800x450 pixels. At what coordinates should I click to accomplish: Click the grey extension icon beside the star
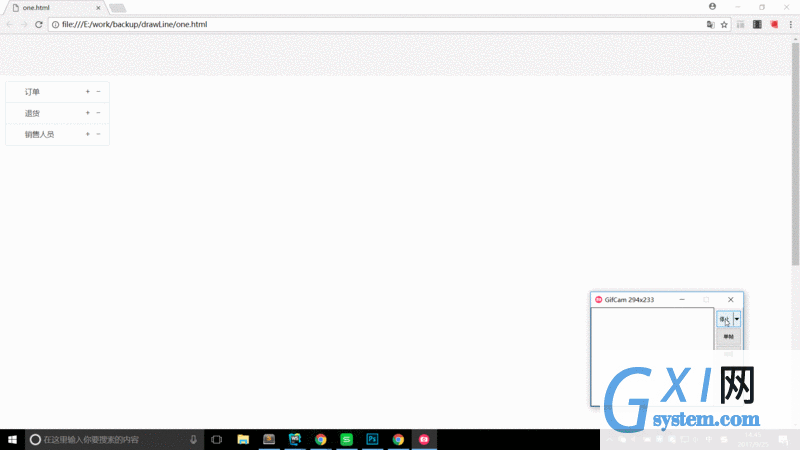point(740,24)
